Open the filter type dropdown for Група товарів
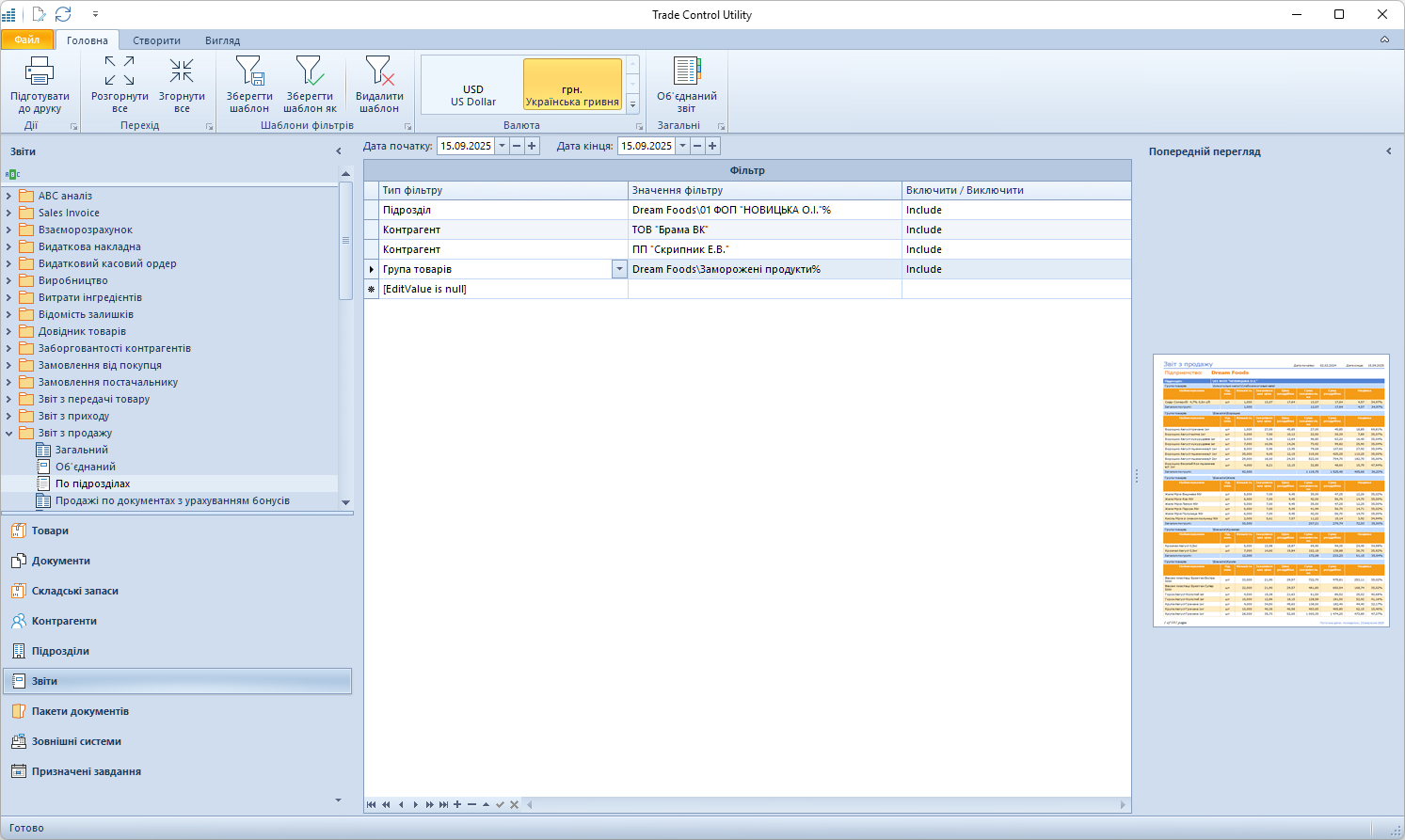Viewport: 1405px width, 840px height. 619,269
